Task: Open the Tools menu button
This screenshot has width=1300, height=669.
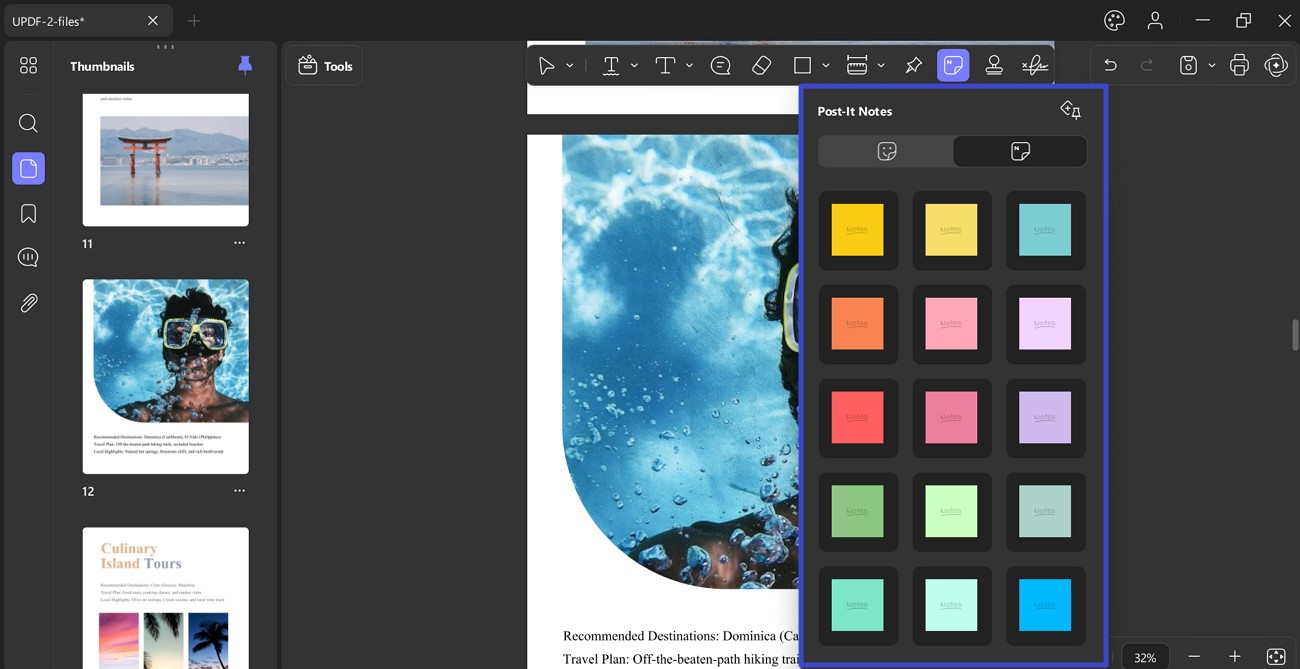Action: pyautogui.click(x=325, y=66)
